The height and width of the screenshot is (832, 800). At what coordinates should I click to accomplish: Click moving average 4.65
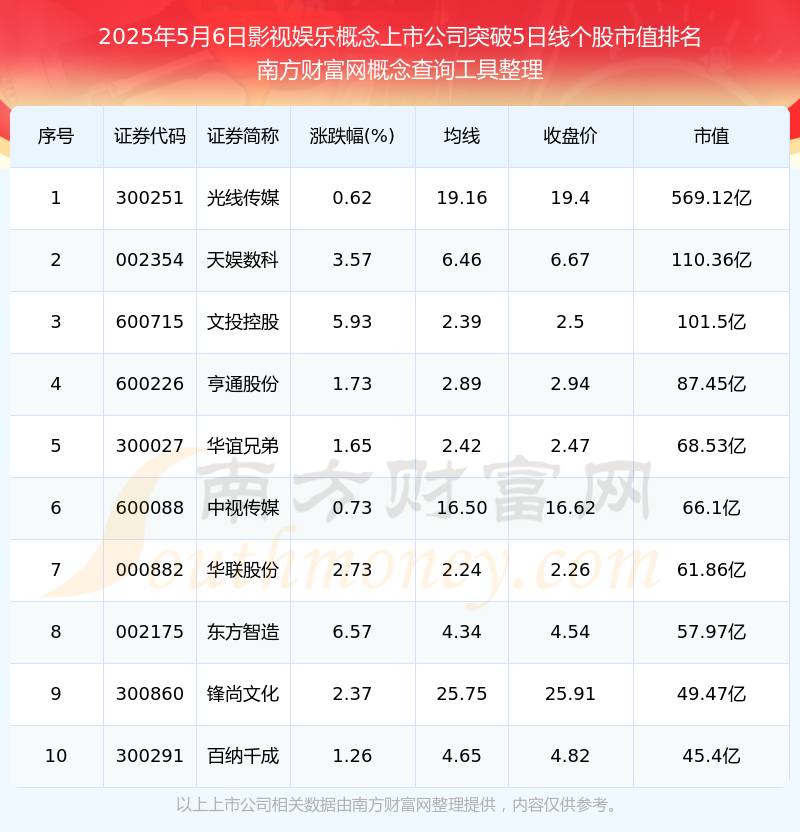click(462, 756)
